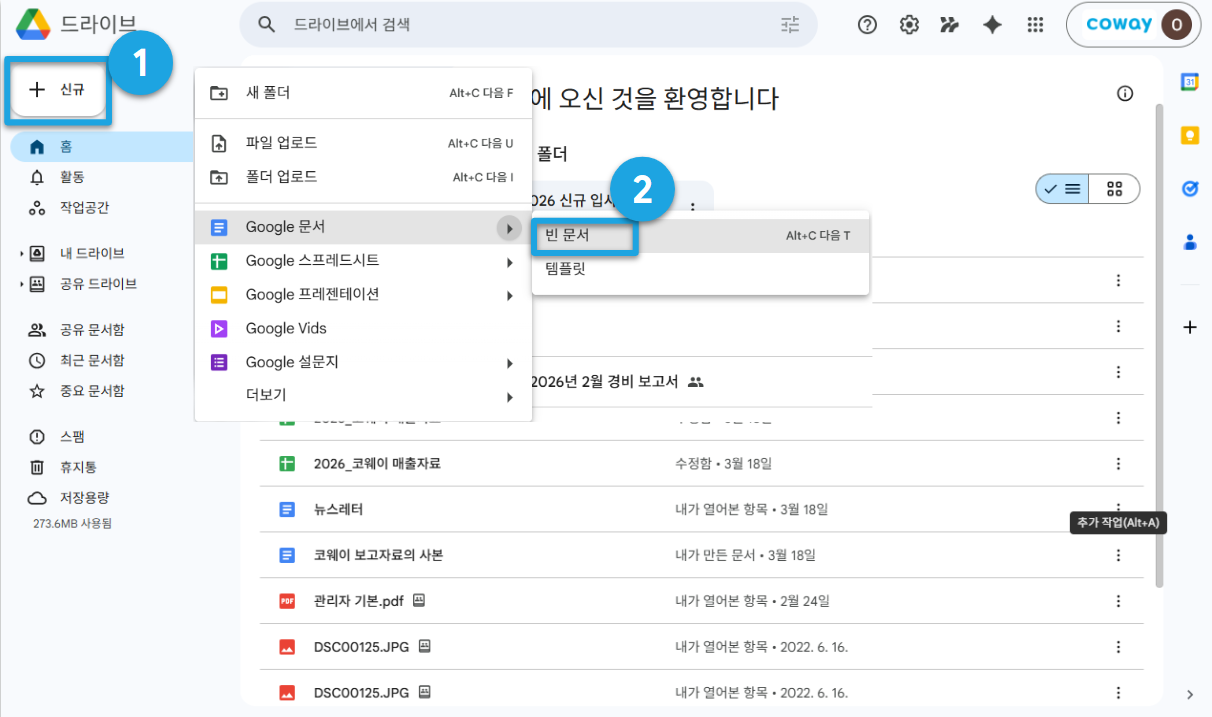
Task: Open Google Keep in the side panel
Action: pyautogui.click(x=1190, y=135)
